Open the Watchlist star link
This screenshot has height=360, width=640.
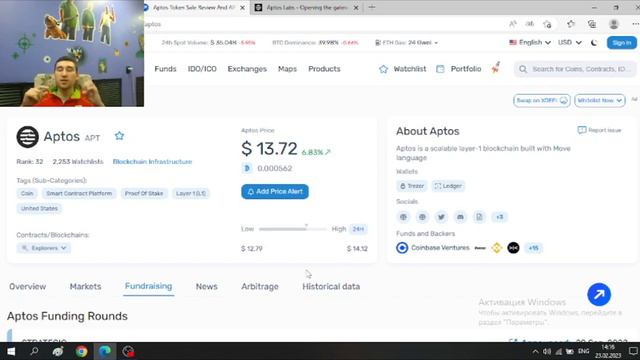coord(402,69)
